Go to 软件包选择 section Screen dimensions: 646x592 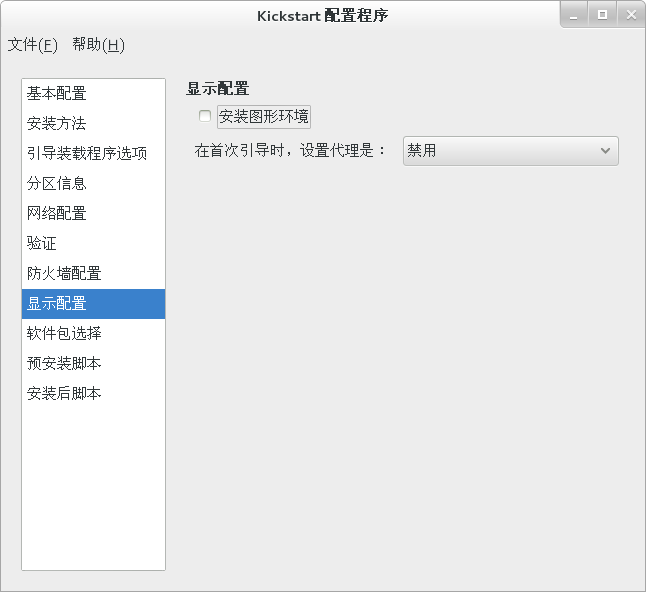point(94,333)
